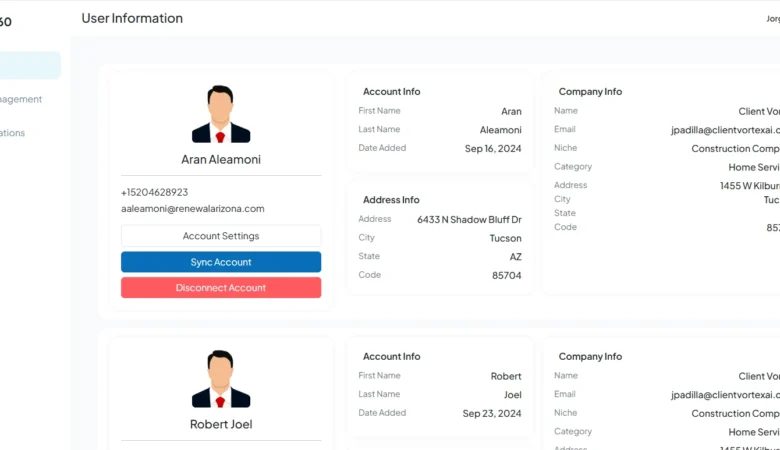Click Aran Aleamoni's profile avatar
This screenshot has height=450, width=780.
[221, 114]
